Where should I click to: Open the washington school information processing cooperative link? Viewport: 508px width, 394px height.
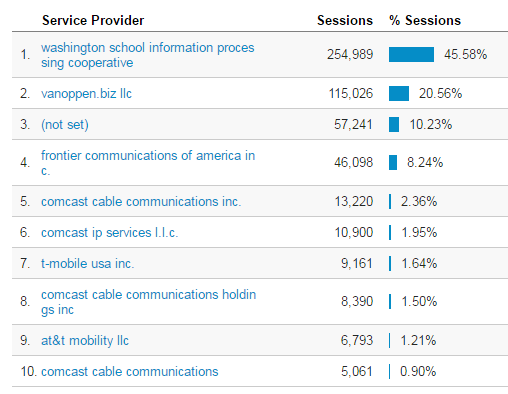[x=148, y=55]
